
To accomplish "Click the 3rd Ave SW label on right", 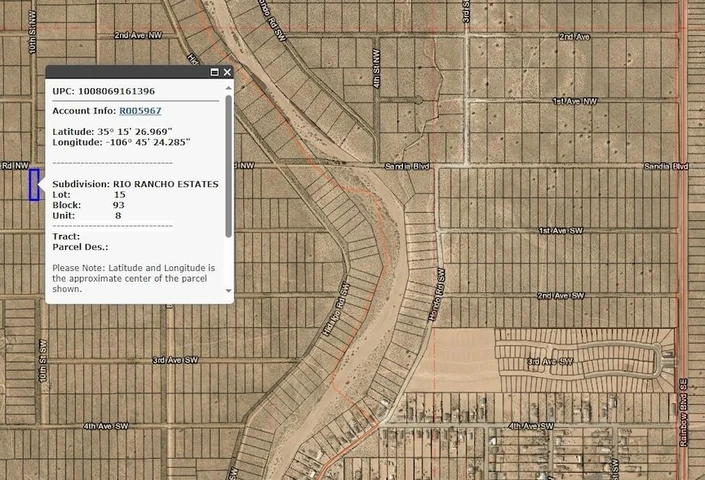I will (550, 361).
